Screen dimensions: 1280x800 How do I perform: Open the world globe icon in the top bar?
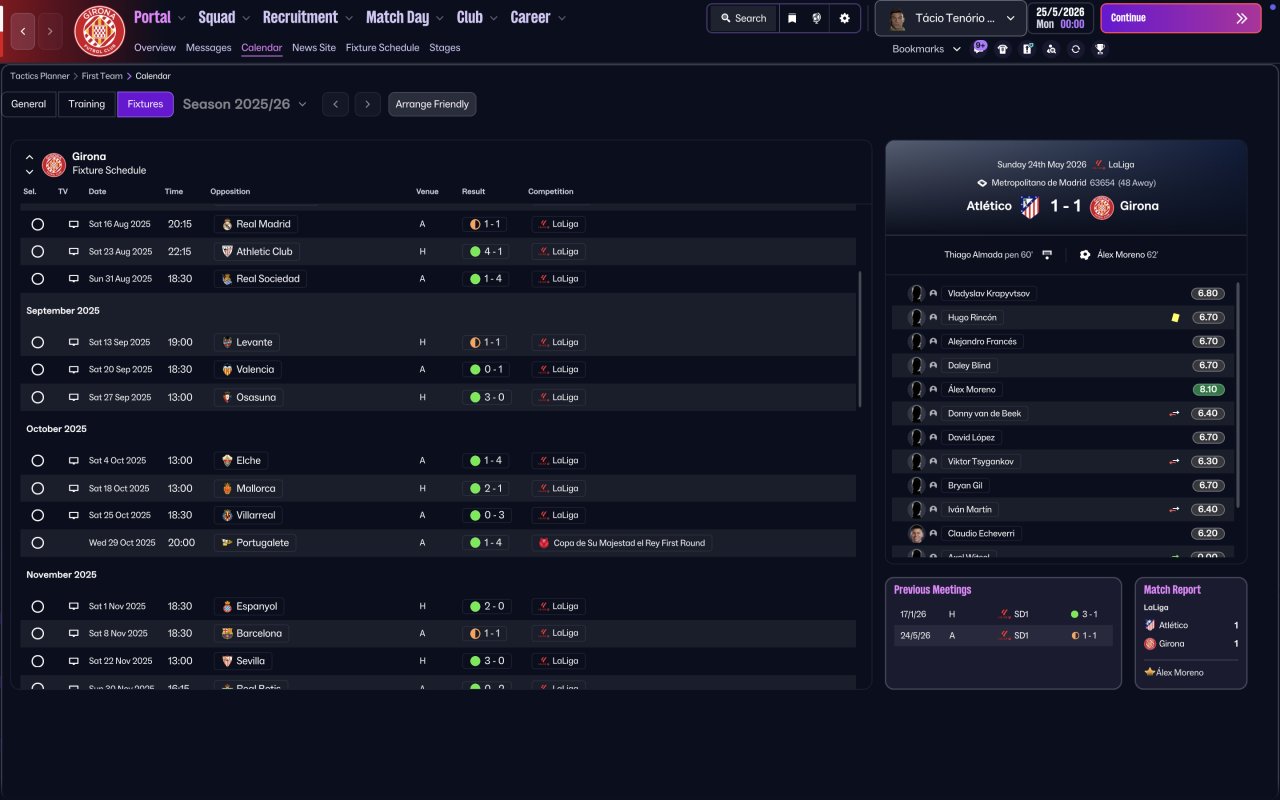click(817, 18)
